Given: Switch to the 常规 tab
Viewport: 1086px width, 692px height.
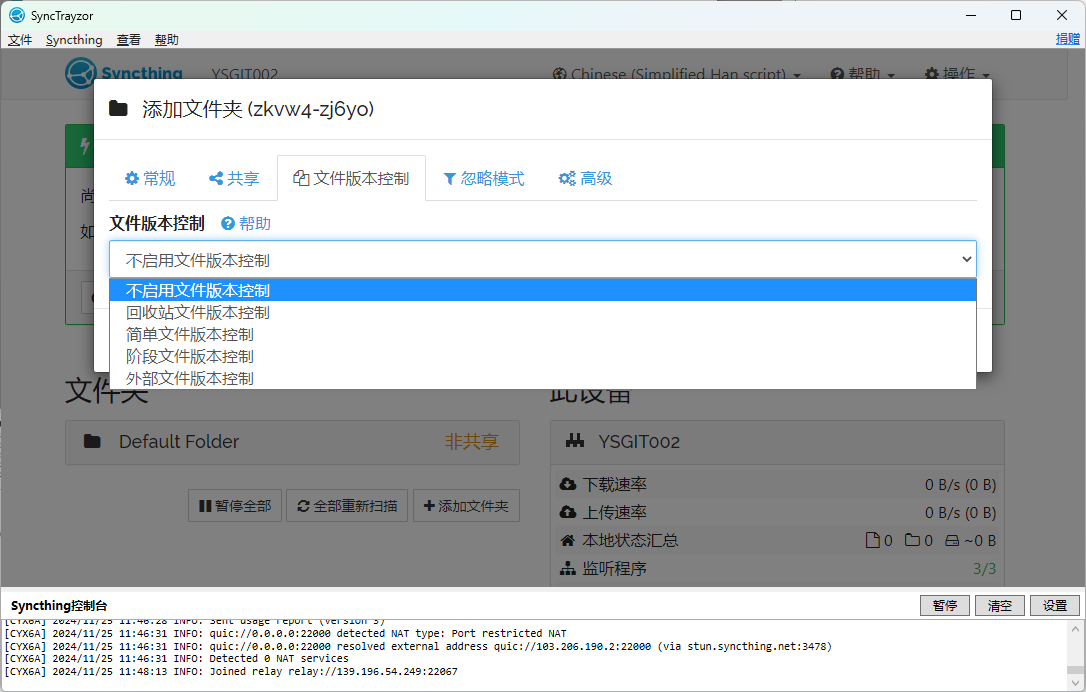Looking at the screenshot, I should coord(150,179).
